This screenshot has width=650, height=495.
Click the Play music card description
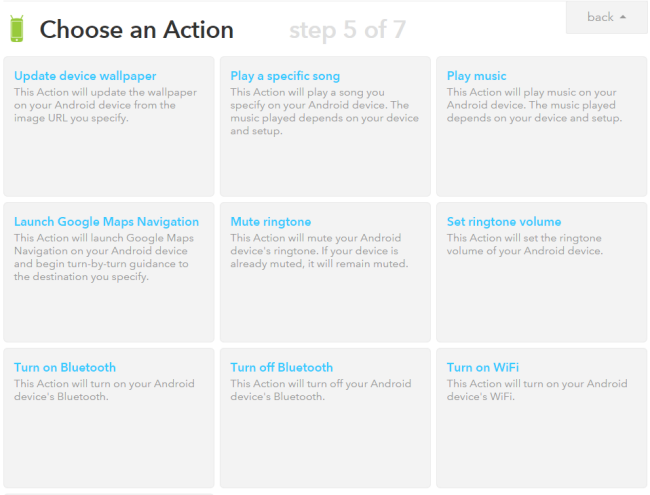point(535,105)
